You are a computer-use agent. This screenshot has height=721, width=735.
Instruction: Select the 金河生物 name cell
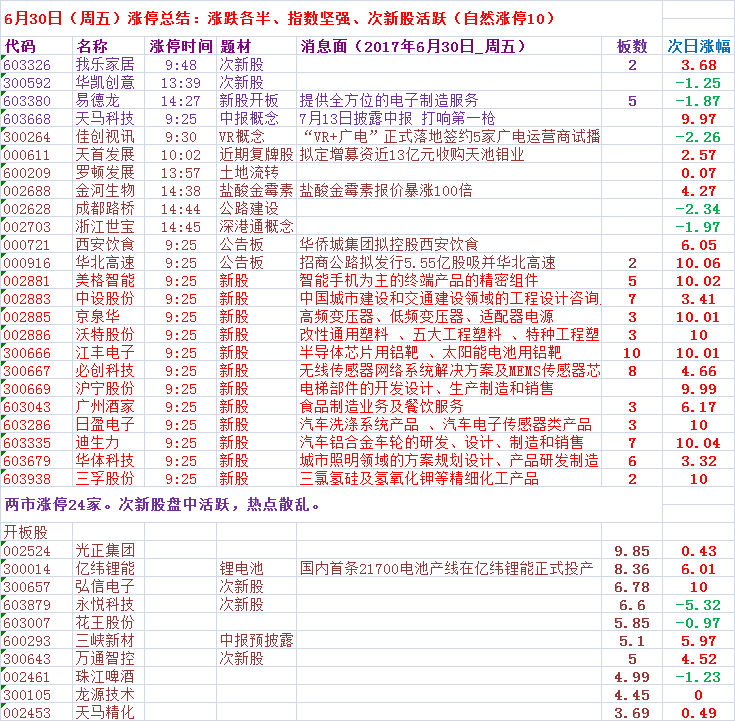pyautogui.click(x=108, y=190)
